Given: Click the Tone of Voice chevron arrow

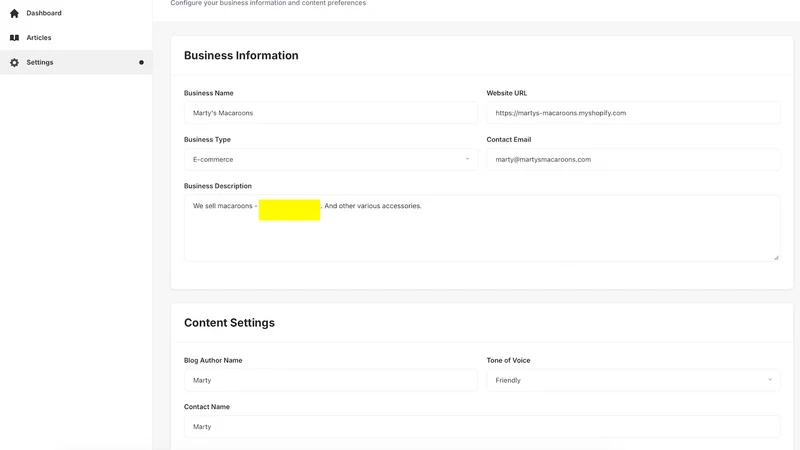Looking at the screenshot, I should pos(770,380).
